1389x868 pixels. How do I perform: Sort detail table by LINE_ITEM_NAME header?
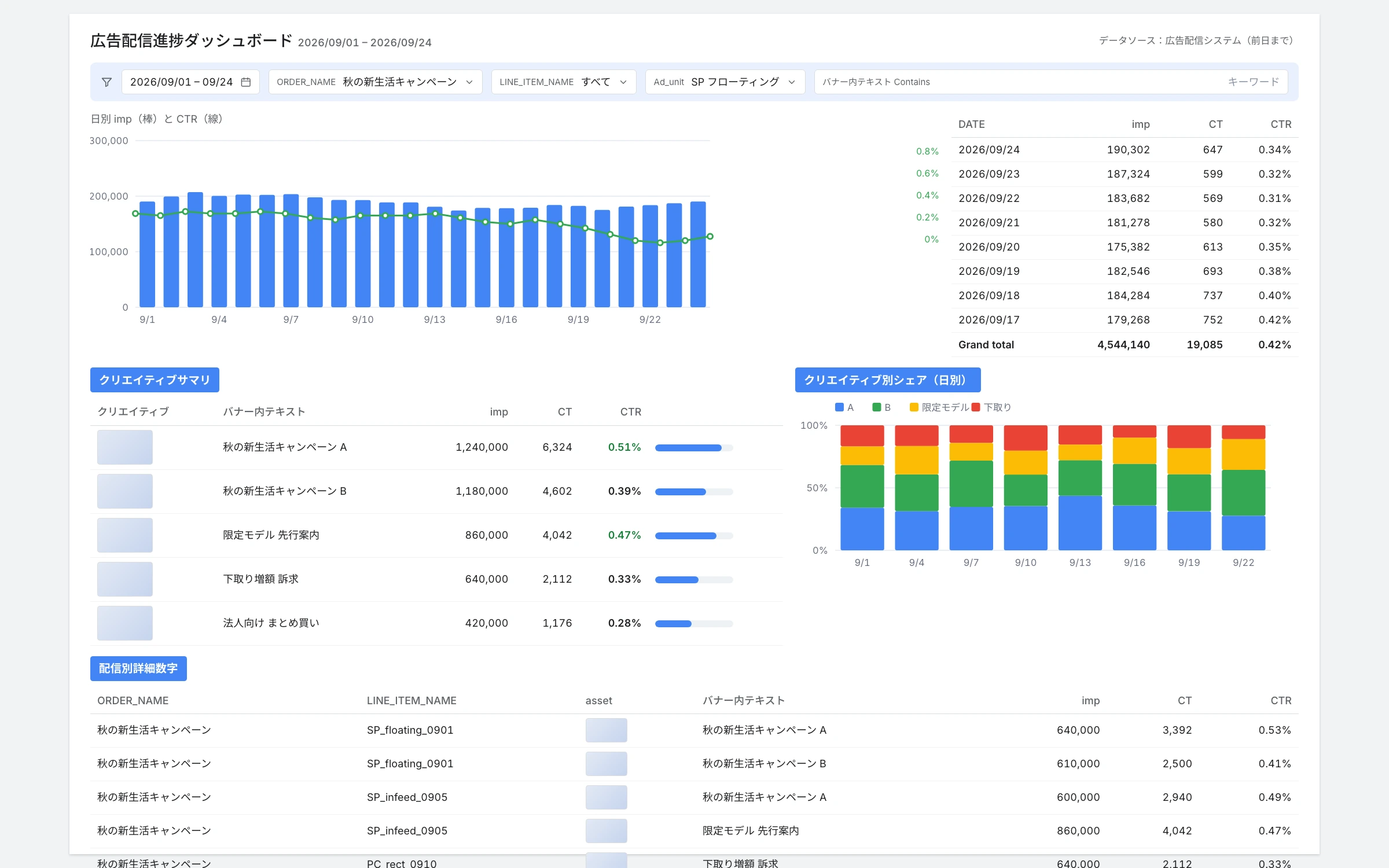pos(411,701)
